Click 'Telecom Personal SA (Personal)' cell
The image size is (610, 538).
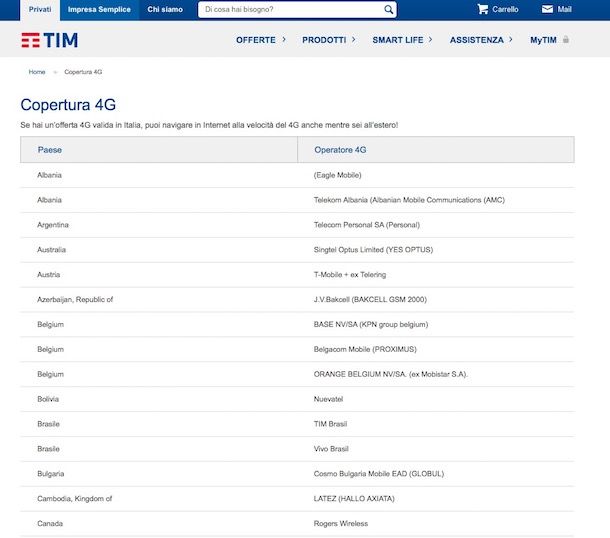(x=367, y=225)
